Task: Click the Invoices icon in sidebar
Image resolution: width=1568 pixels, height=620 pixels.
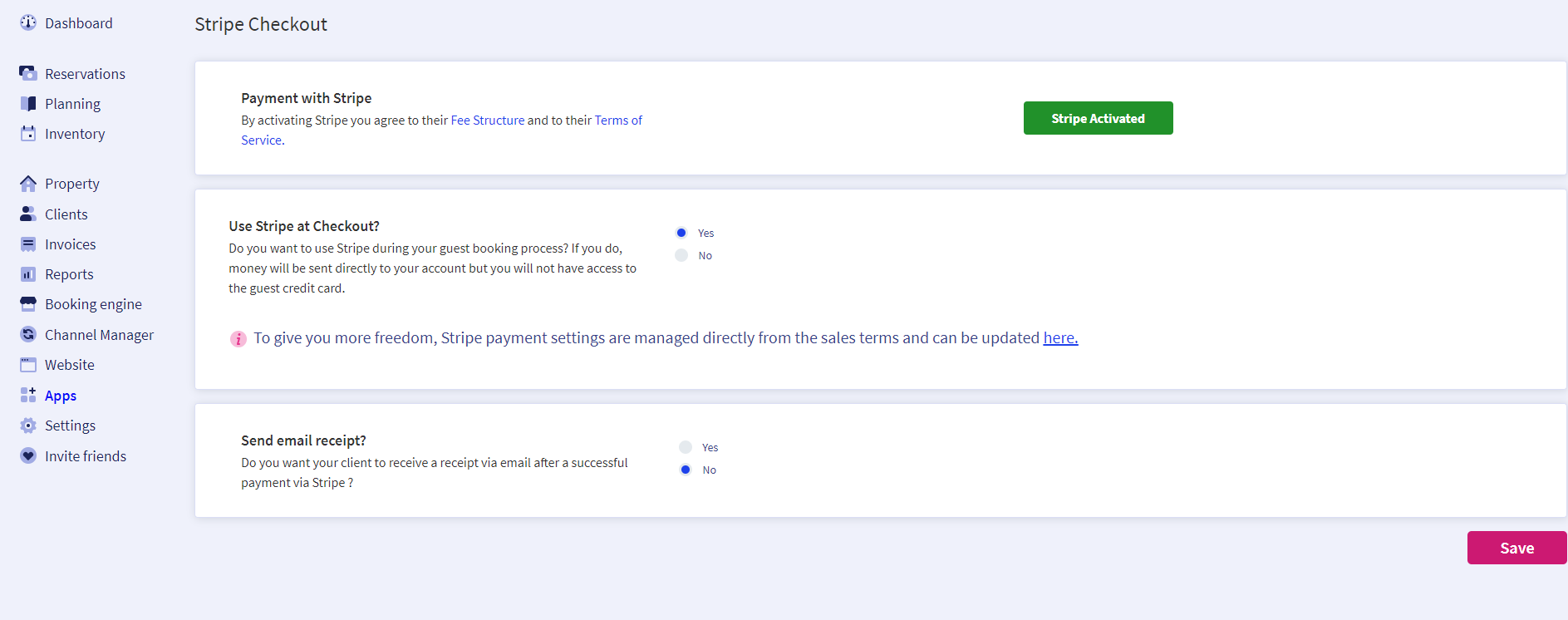Action: [28, 244]
